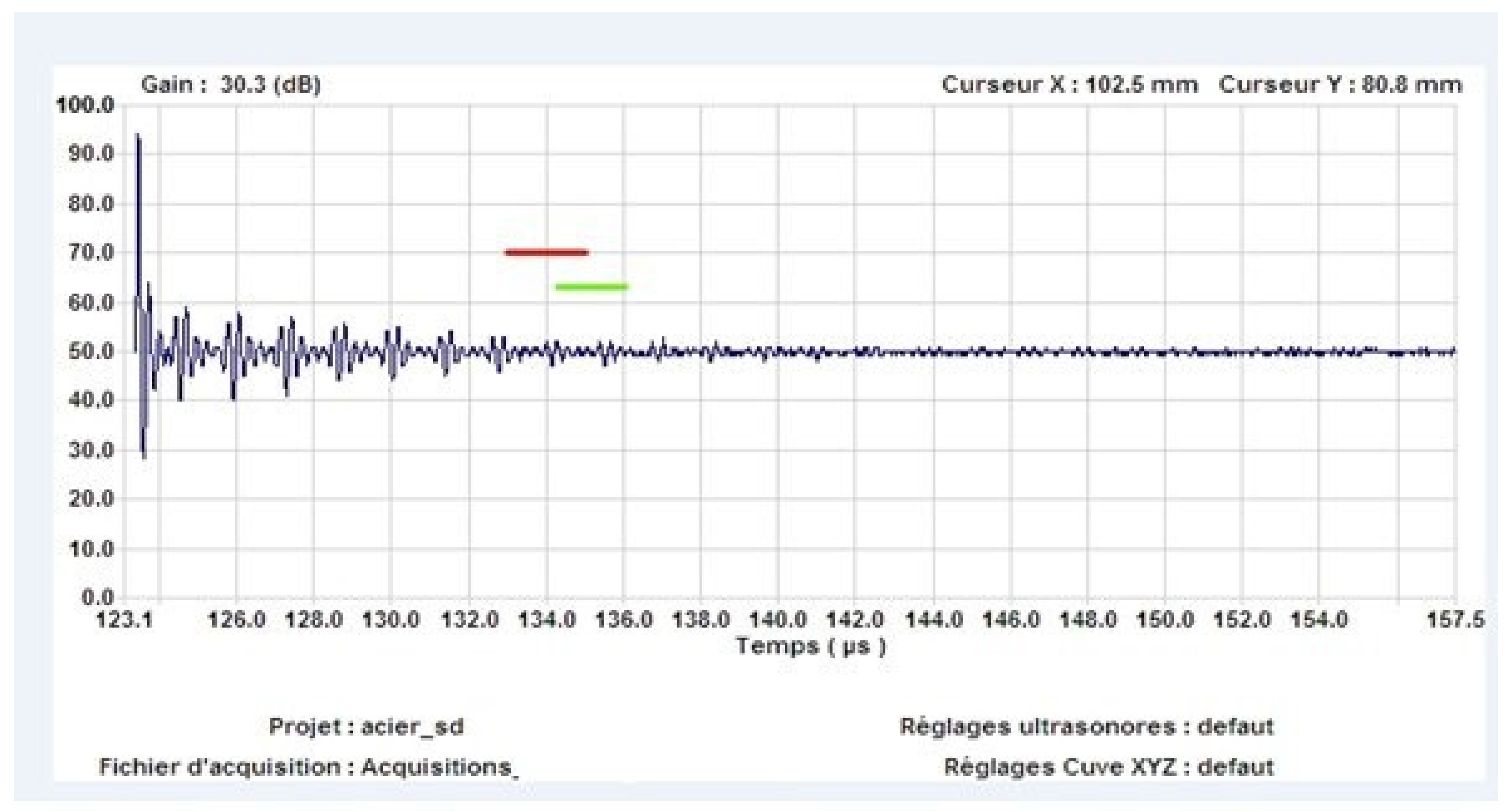The height and width of the screenshot is (812, 1508).
Task: Click the 60.0 amplitude axis label
Action: tap(92, 303)
